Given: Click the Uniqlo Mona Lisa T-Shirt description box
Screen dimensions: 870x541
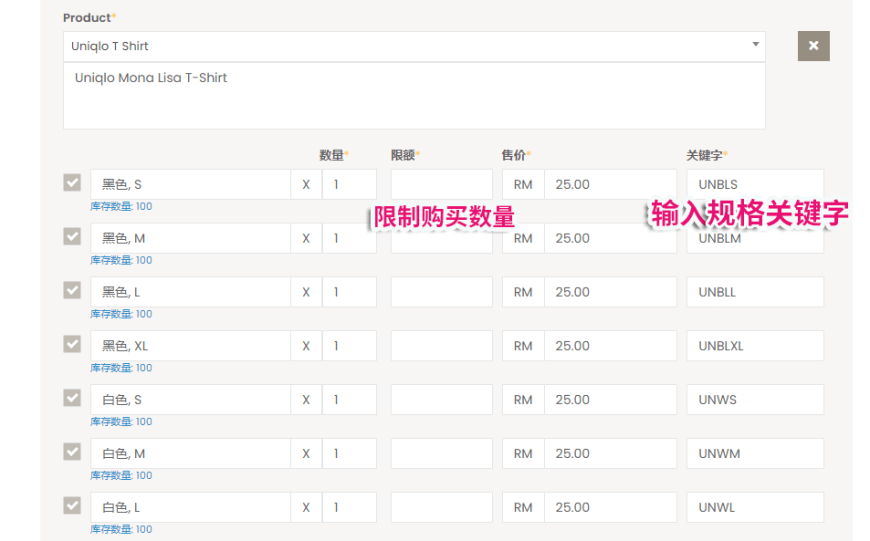Looking at the screenshot, I should coord(414,95).
